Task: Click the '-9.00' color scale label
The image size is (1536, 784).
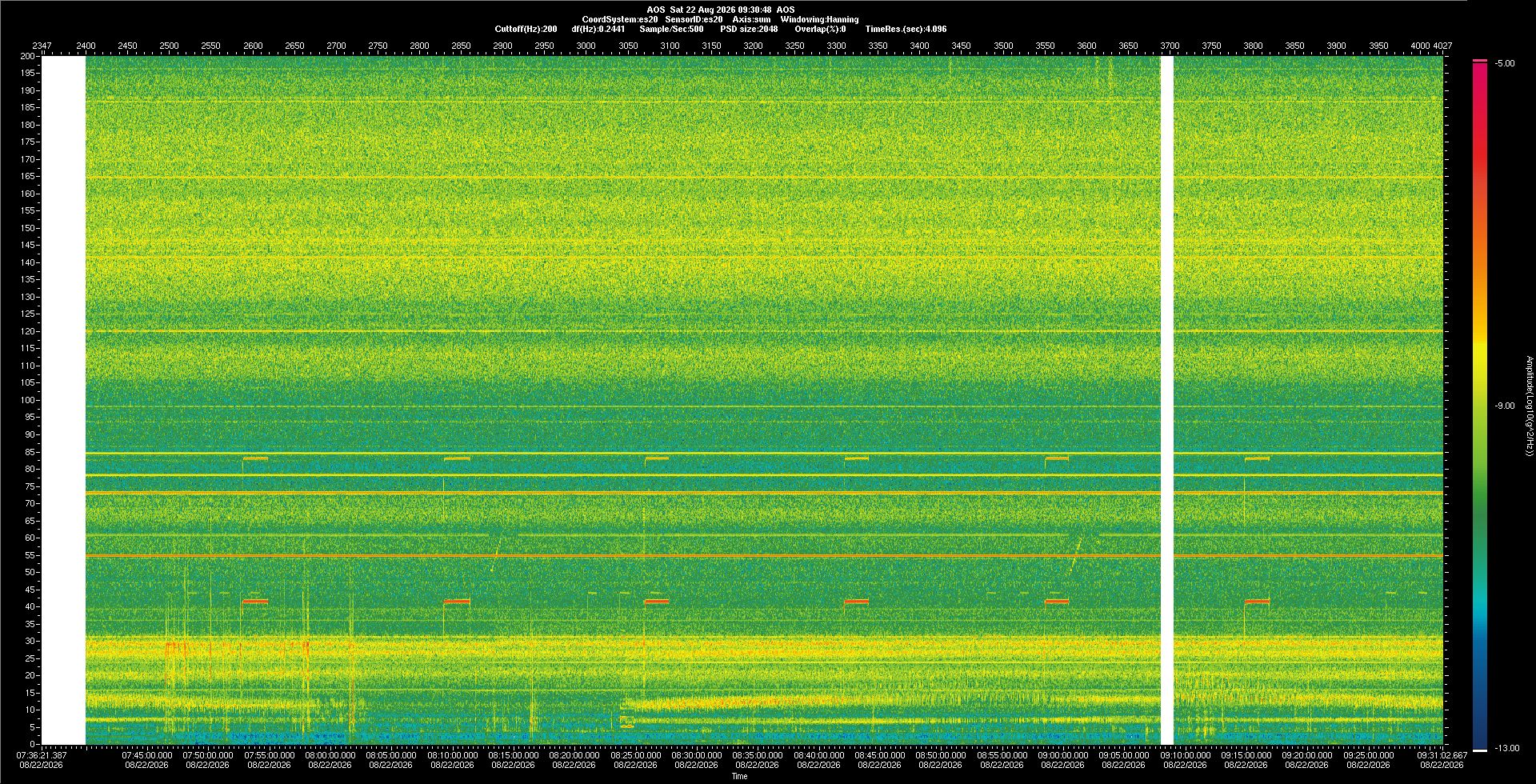Action: coord(1505,406)
